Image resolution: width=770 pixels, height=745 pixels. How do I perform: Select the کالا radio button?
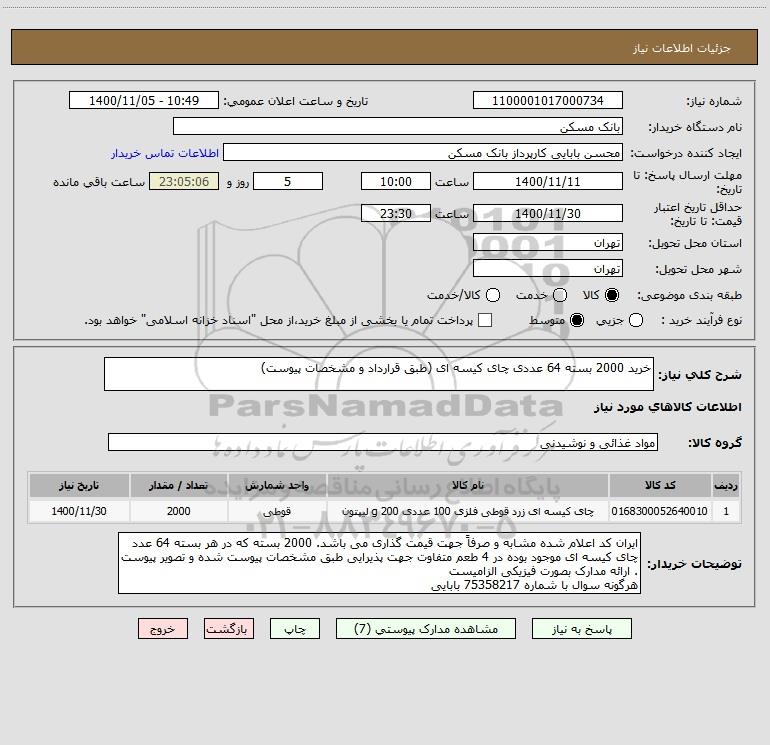click(x=612, y=295)
